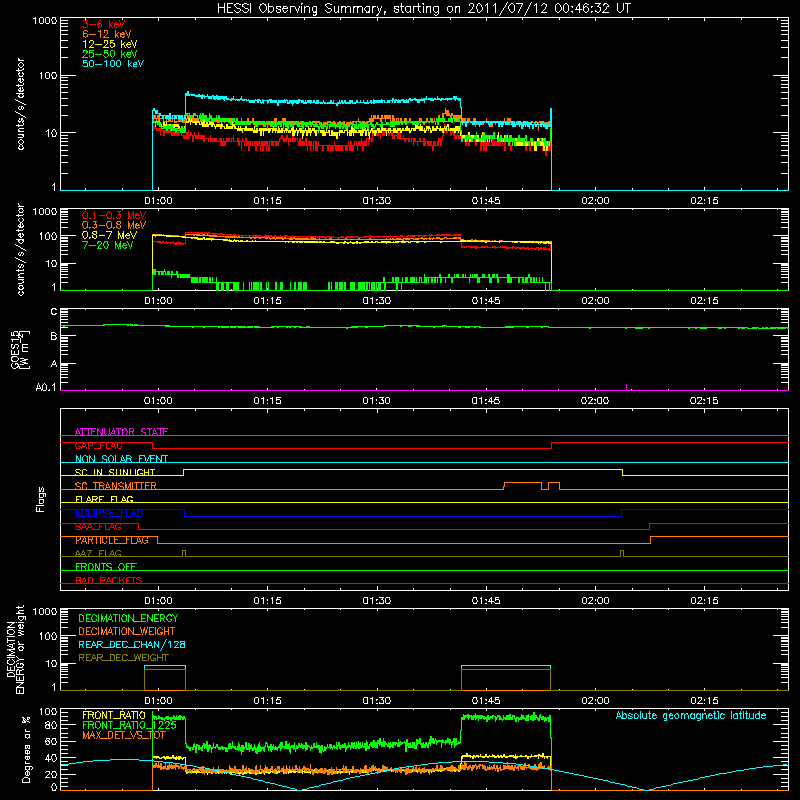
Task: Click the A0.1 tick label in GOES panel
Action: click(46, 387)
